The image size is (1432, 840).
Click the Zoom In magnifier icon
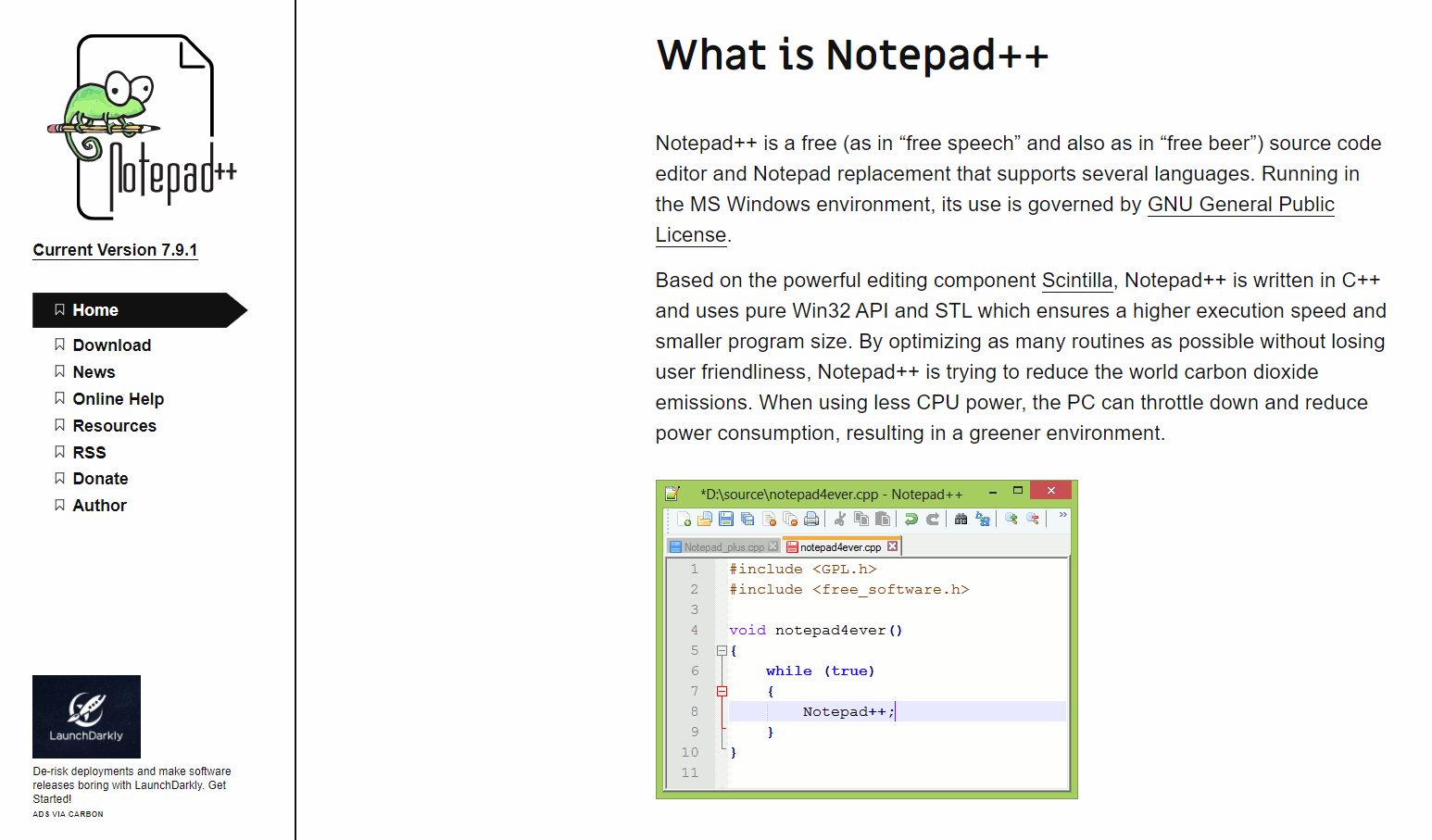point(1011,519)
